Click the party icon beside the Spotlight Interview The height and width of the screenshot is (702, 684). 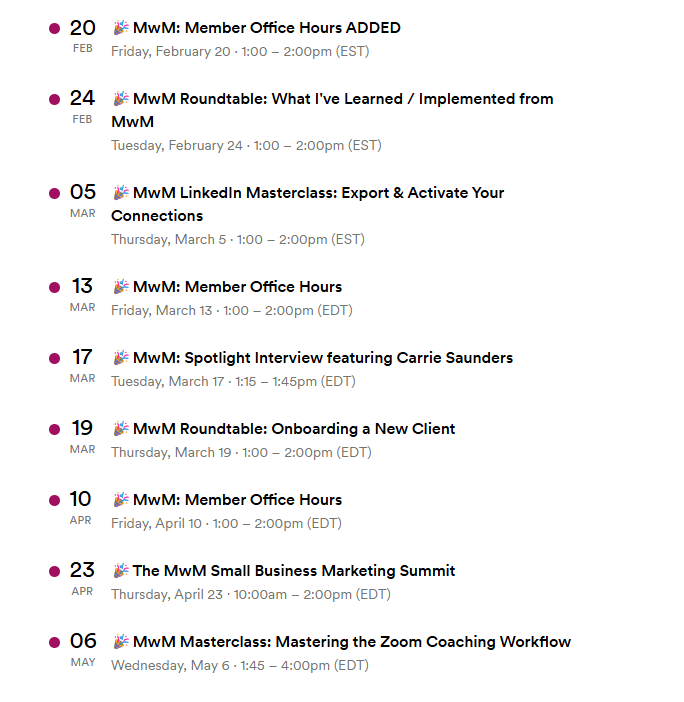point(120,358)
